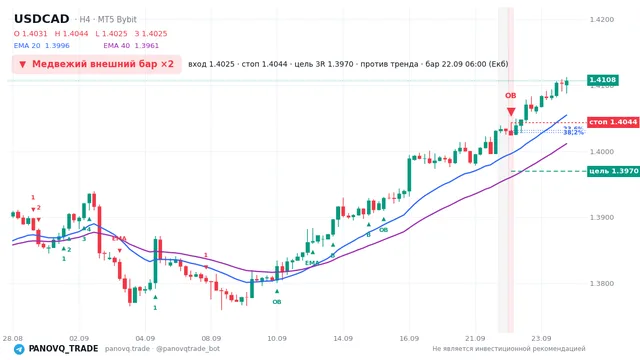640x360 pixels.
Task: Click the red OB signal arrow marker
Action: (511, 111)
